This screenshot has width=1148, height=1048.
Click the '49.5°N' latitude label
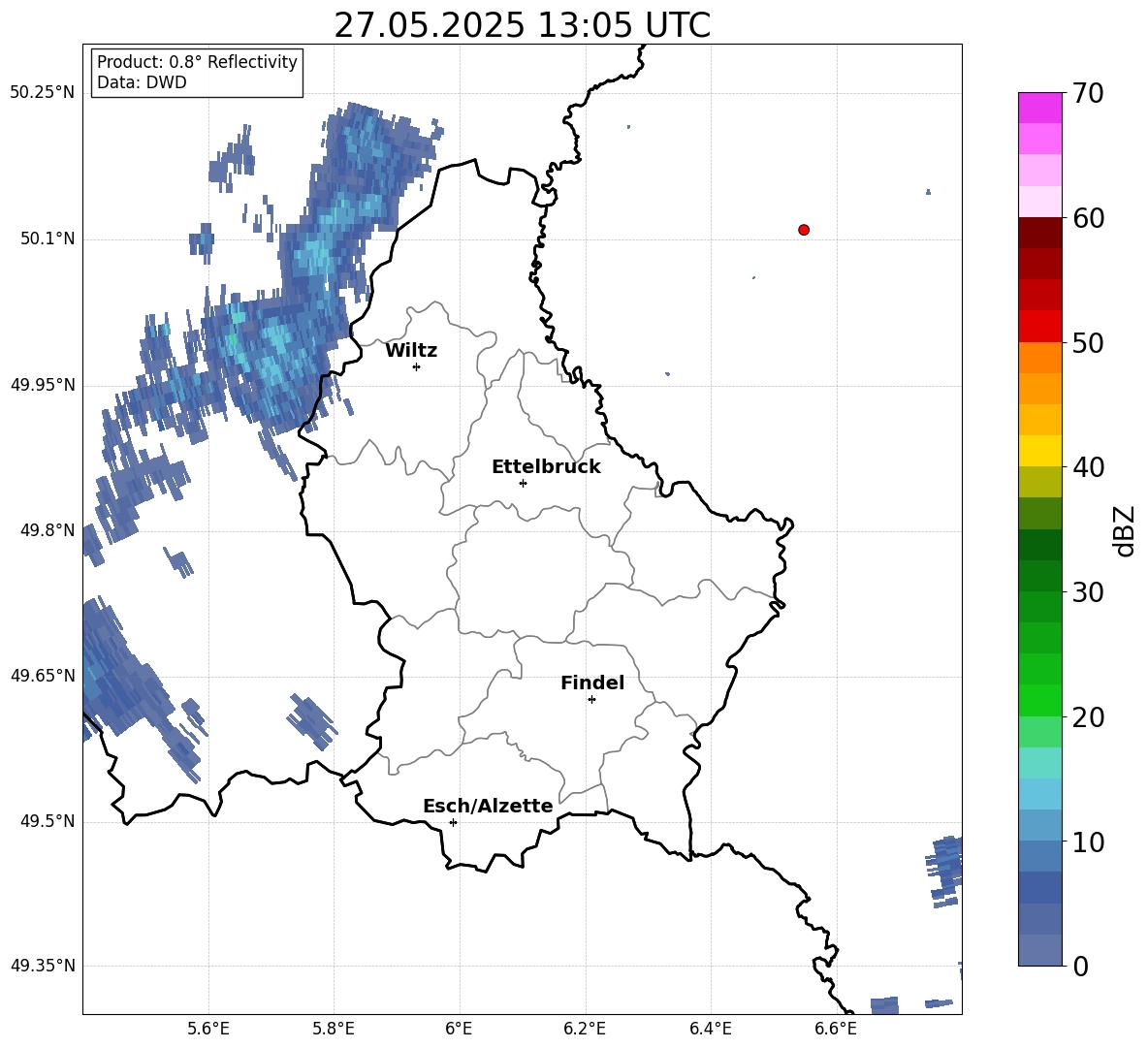click(48, 820)
